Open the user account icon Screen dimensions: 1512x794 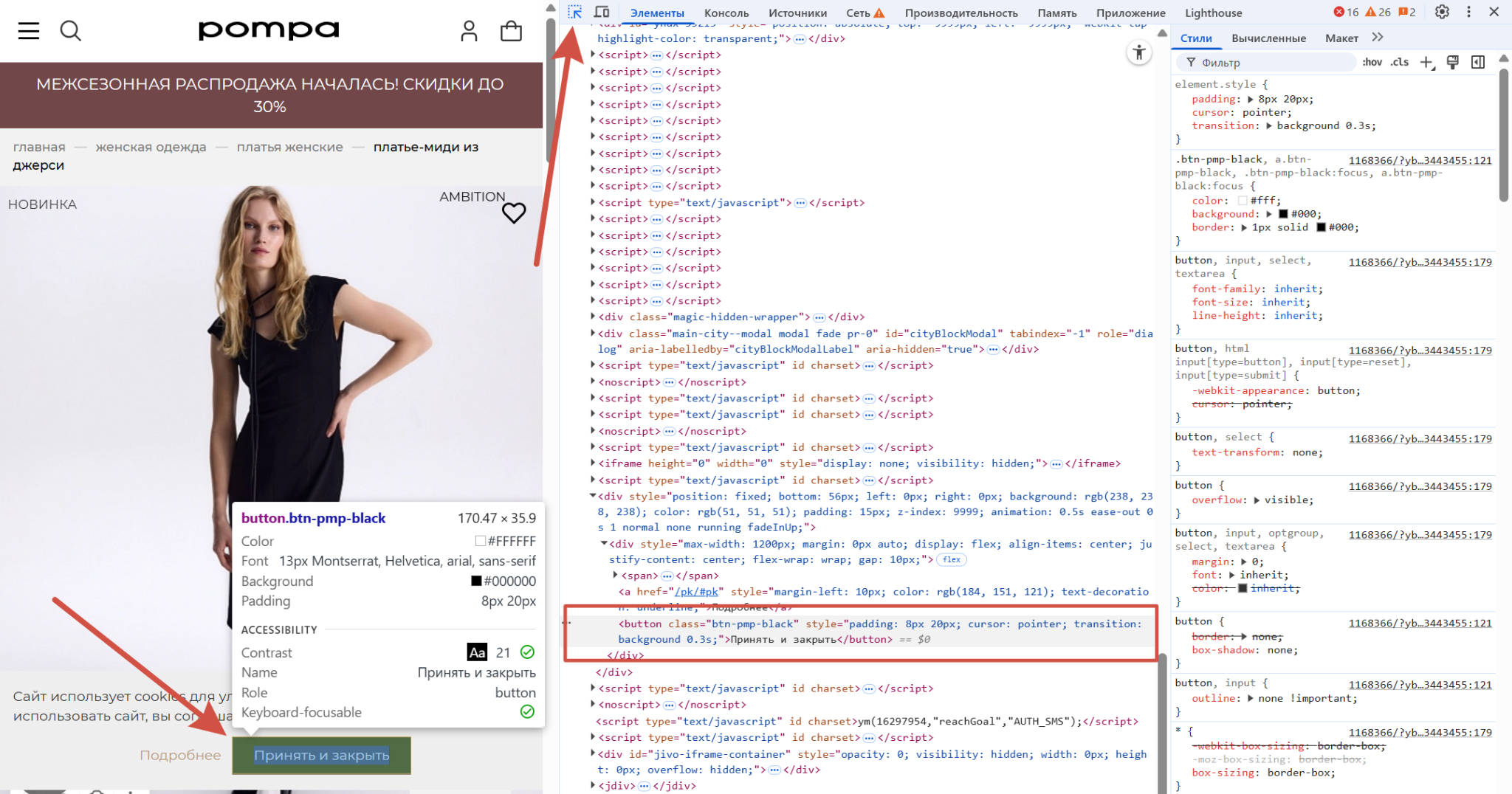(x=469, y=31)
